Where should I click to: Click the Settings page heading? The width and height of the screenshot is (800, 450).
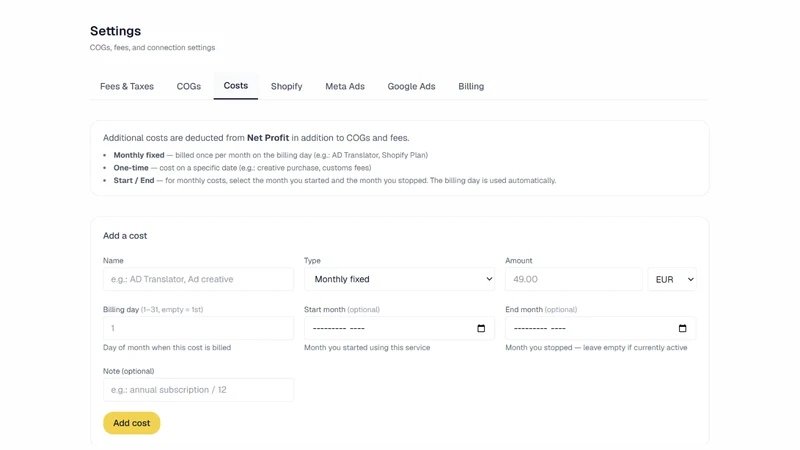point(115,31)
